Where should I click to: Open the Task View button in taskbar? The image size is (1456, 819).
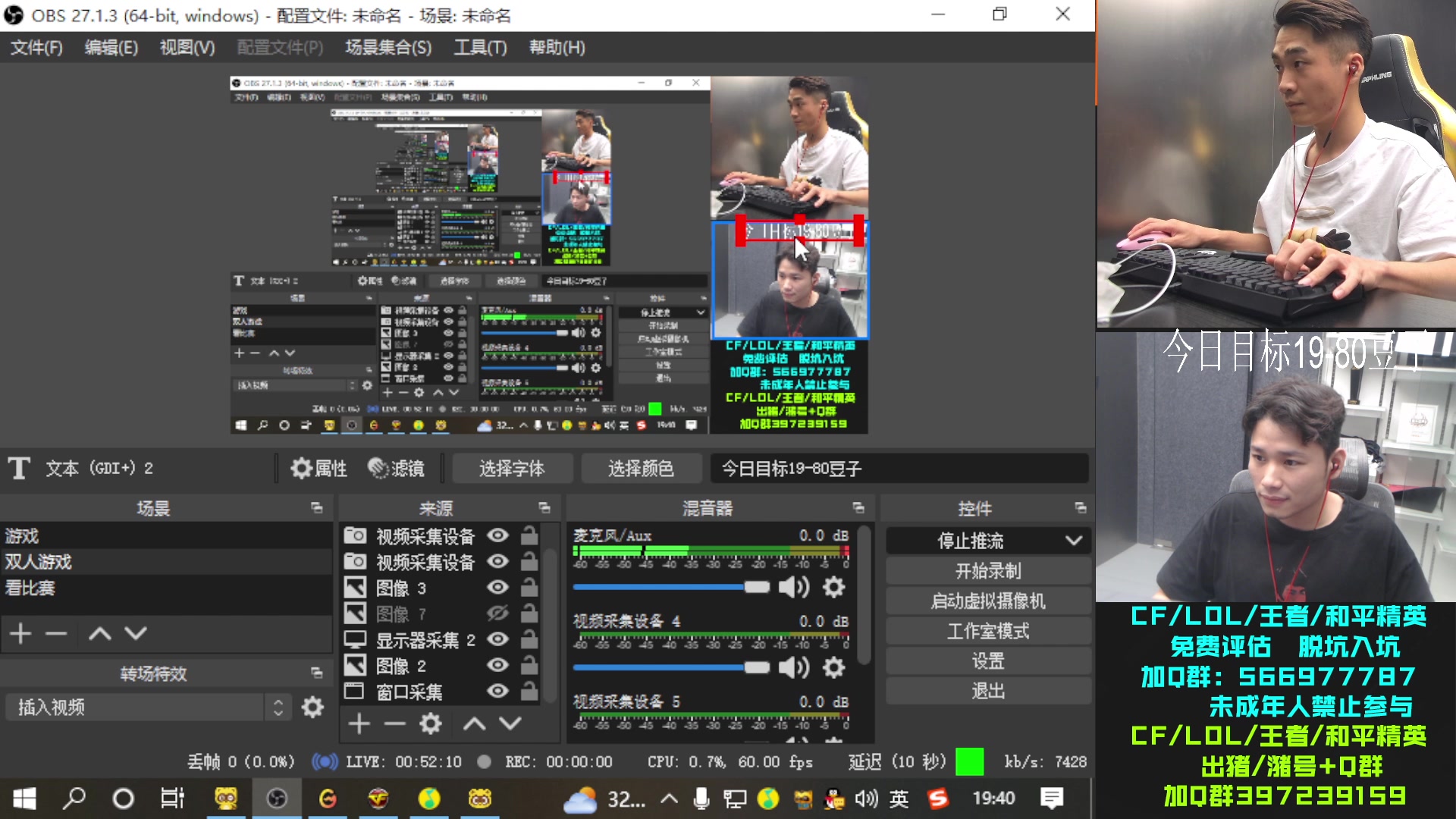[x=173, y=799]
